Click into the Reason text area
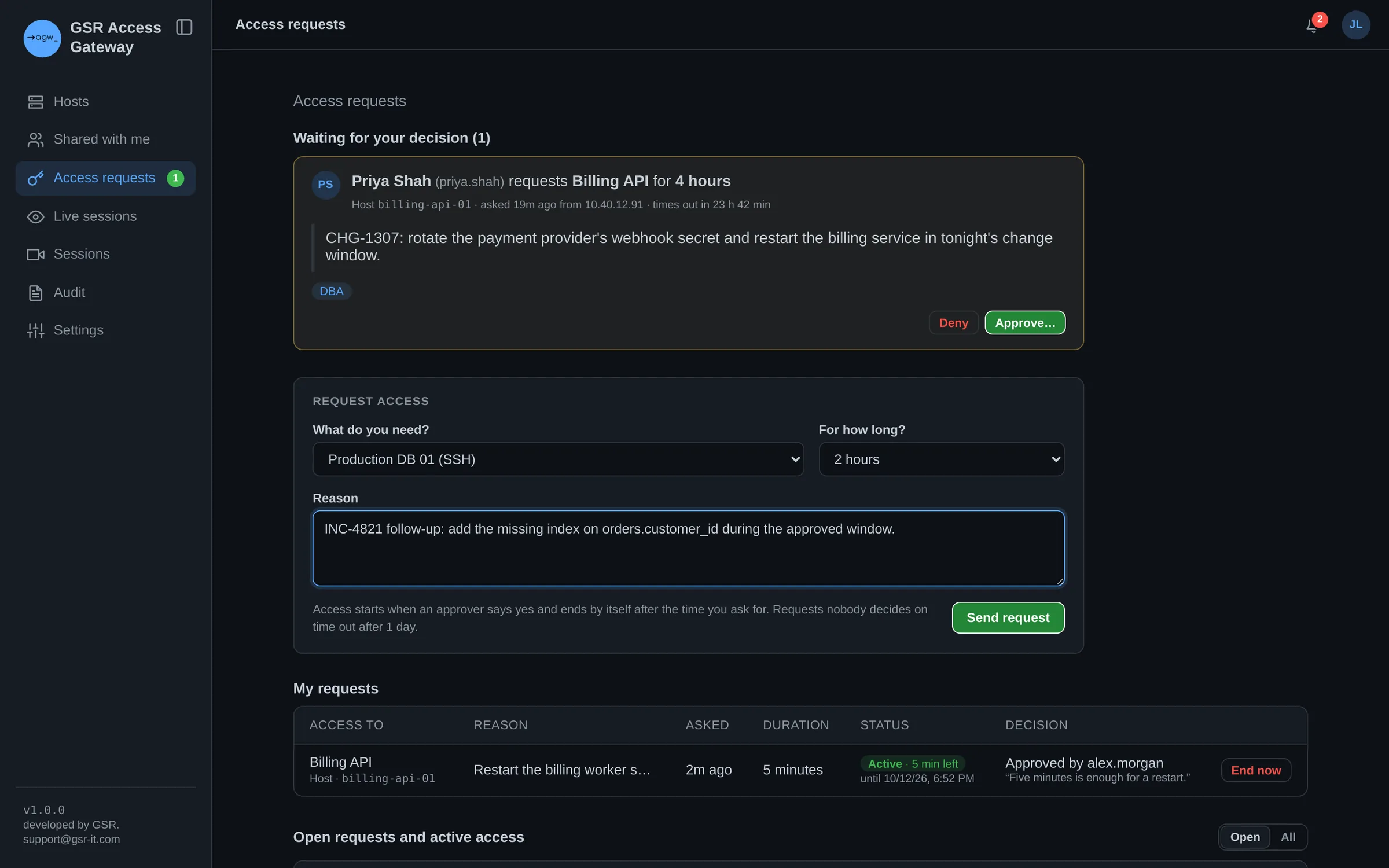This screenshot has width=1389, height=868. [x=688, y=548]
